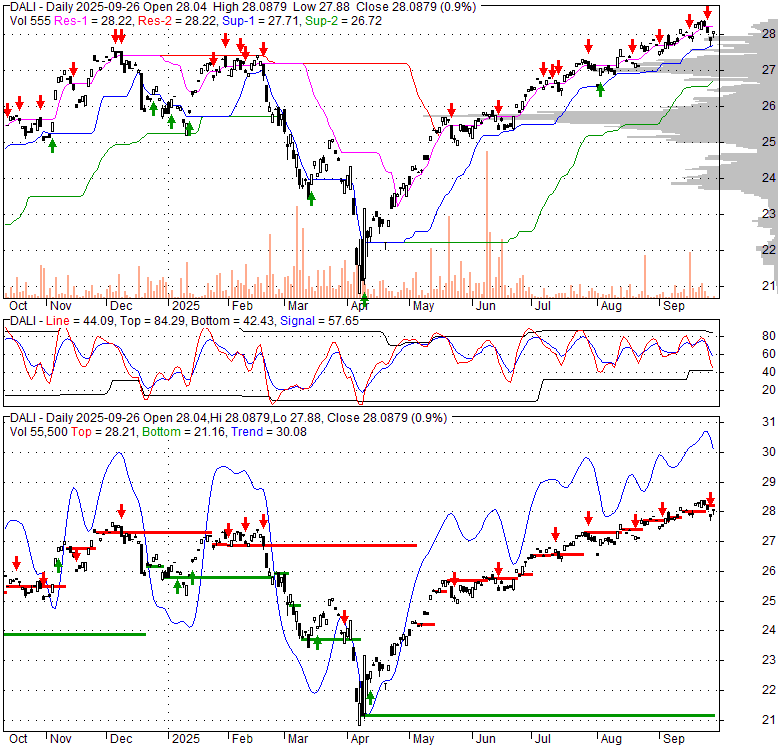Image resolution: width=780 pixels, height=745 pixels.
Task: Click the tallest June volume bar in top chart
Action: [487, 224]
